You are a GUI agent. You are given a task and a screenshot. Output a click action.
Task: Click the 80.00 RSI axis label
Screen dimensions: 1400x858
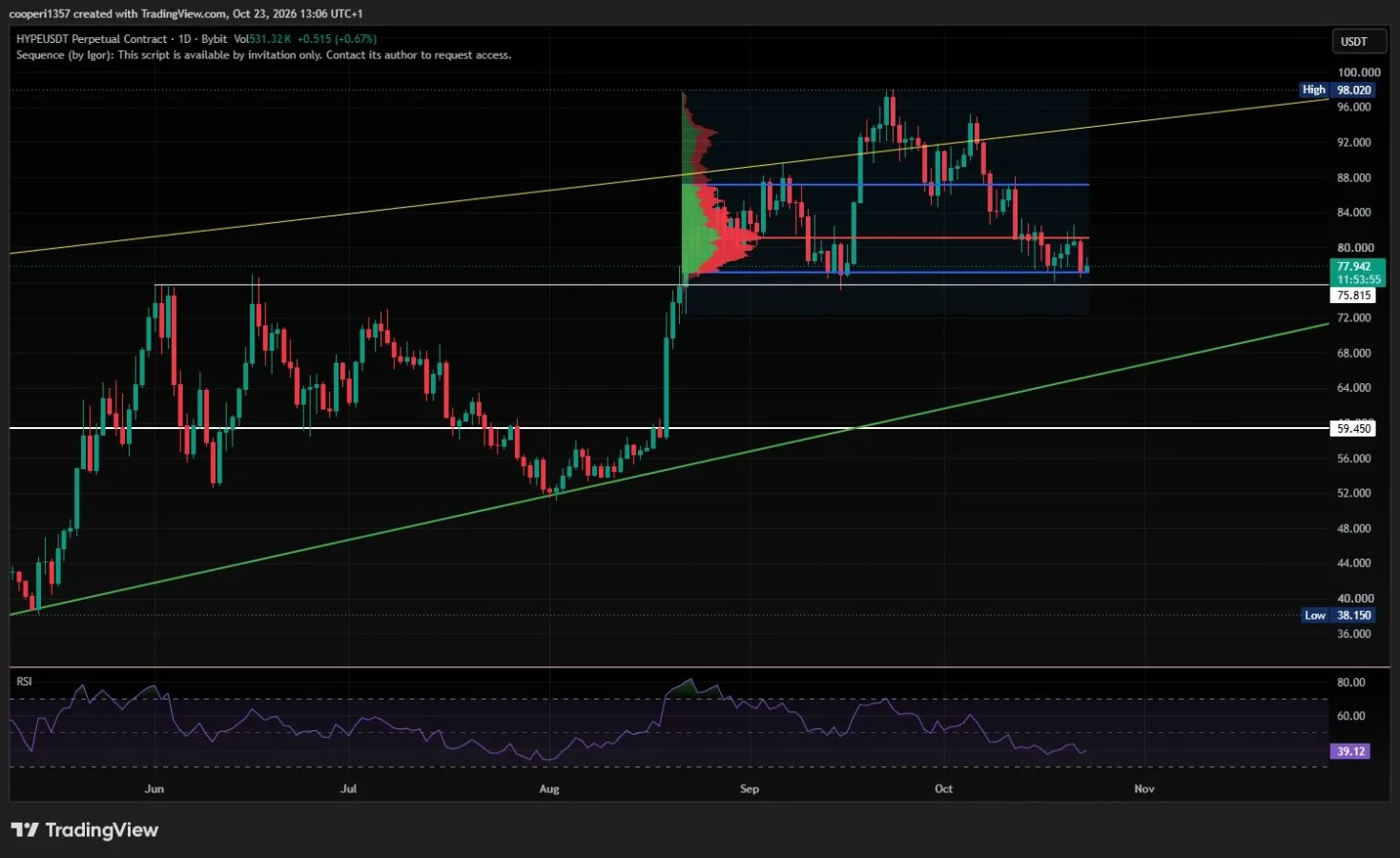point(1351,682)
